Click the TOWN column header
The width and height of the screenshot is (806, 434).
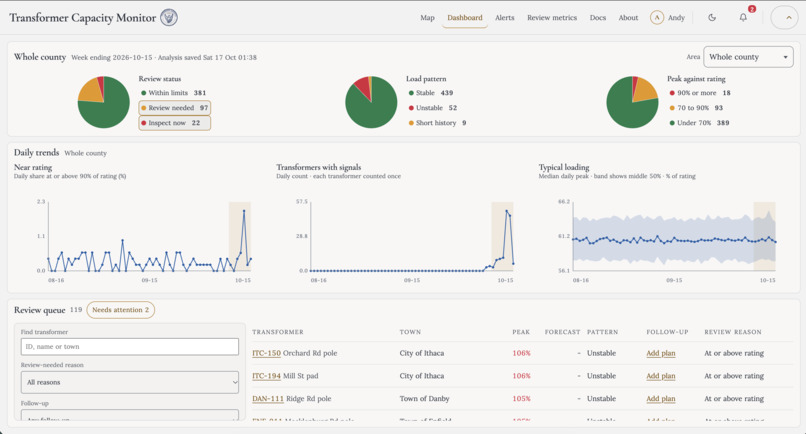tap(410, 332)
